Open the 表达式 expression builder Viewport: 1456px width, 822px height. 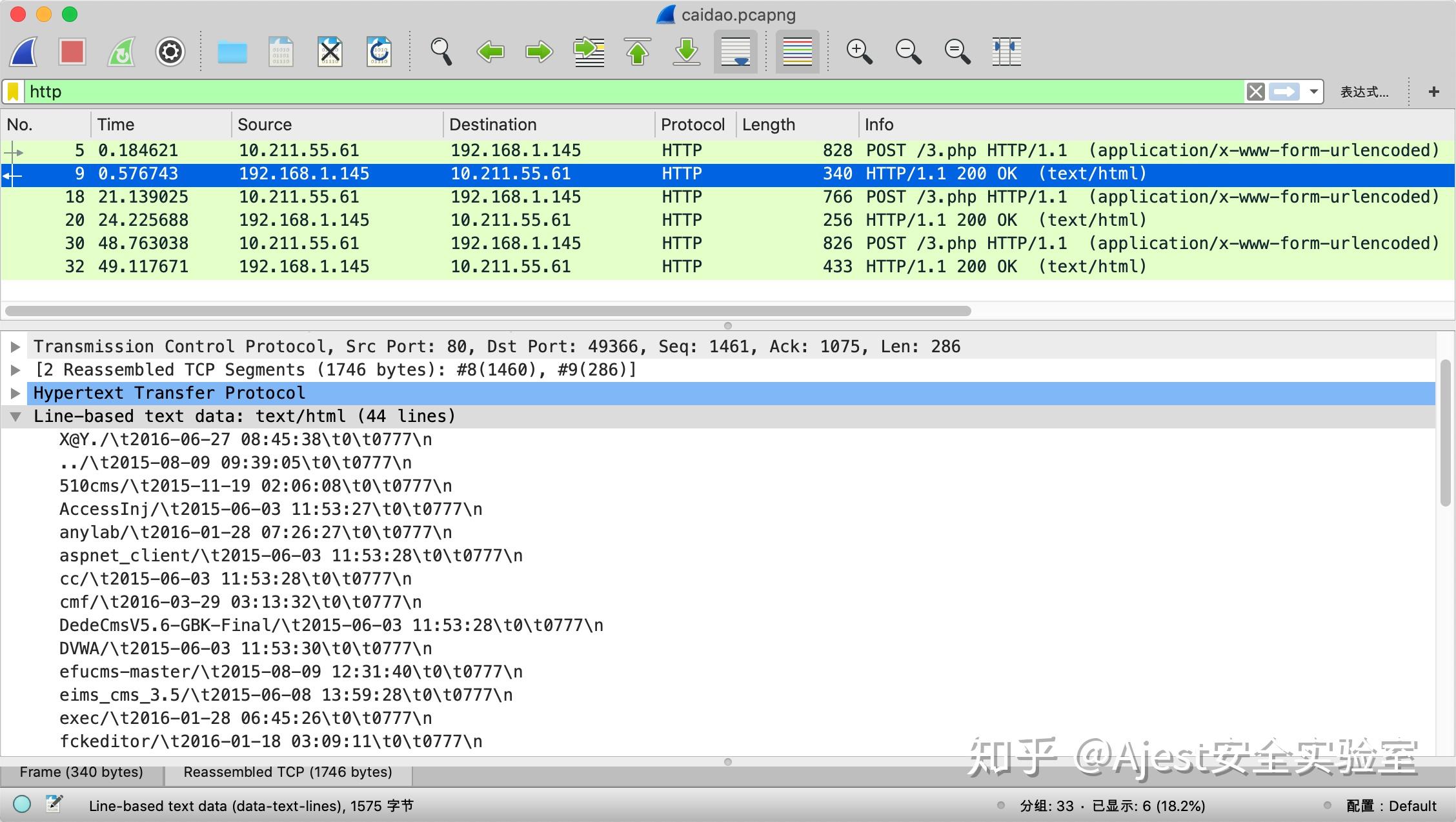point(1364,91)
